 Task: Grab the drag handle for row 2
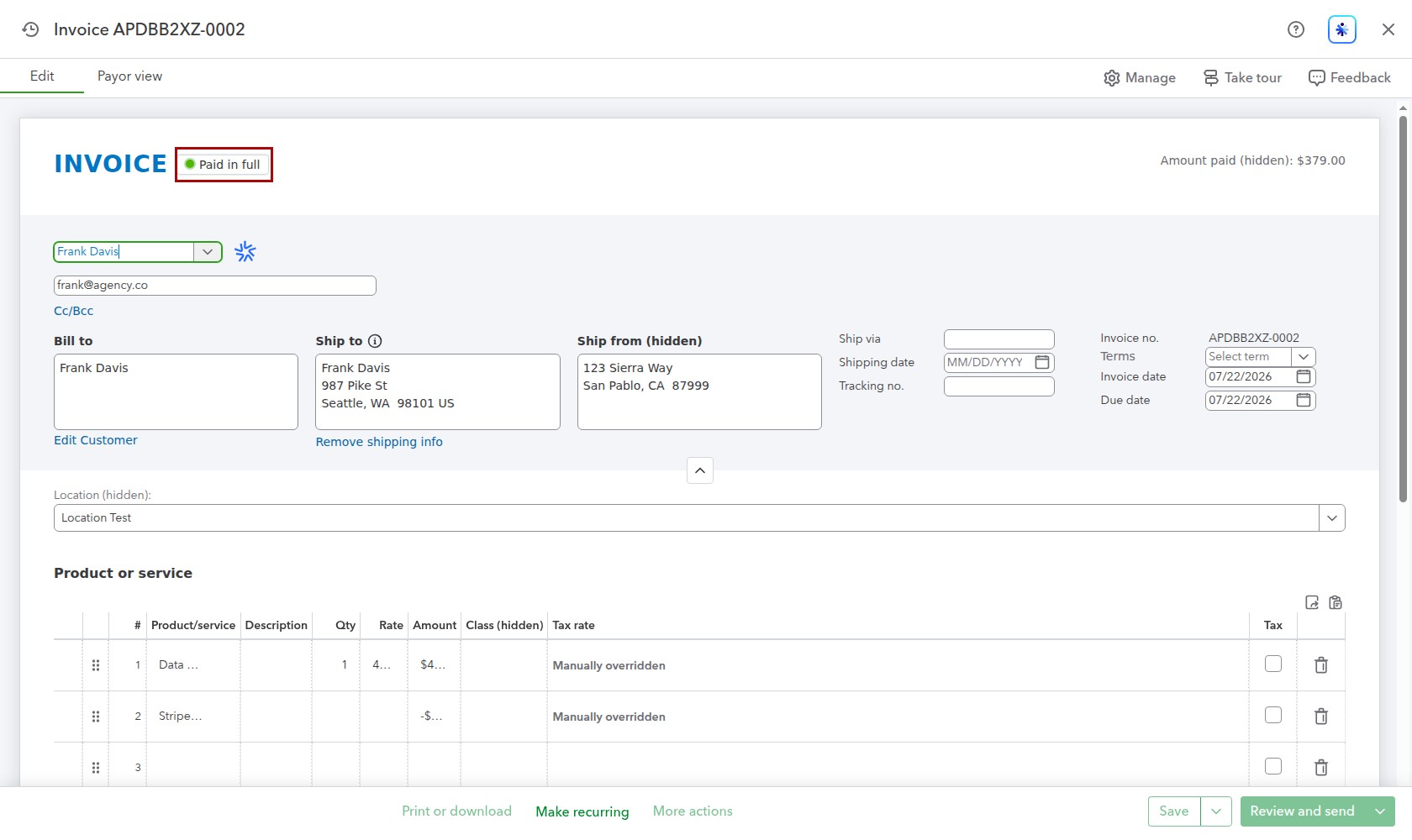pos(96,717)
